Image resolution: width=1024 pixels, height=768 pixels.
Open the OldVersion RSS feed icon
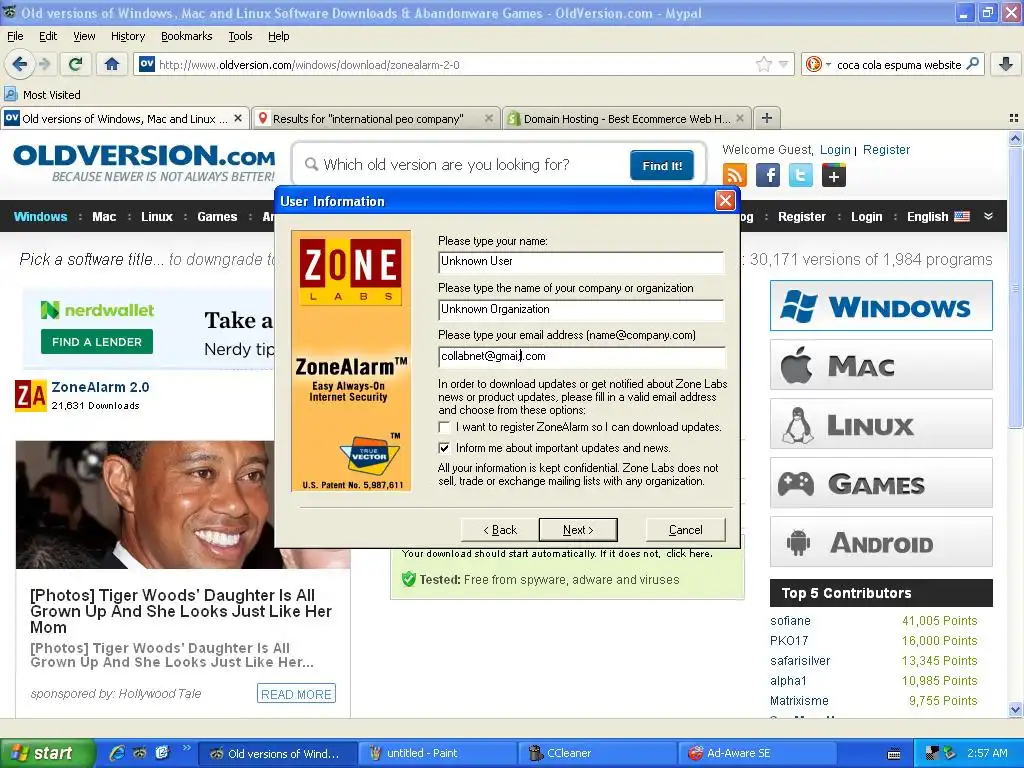734,175
